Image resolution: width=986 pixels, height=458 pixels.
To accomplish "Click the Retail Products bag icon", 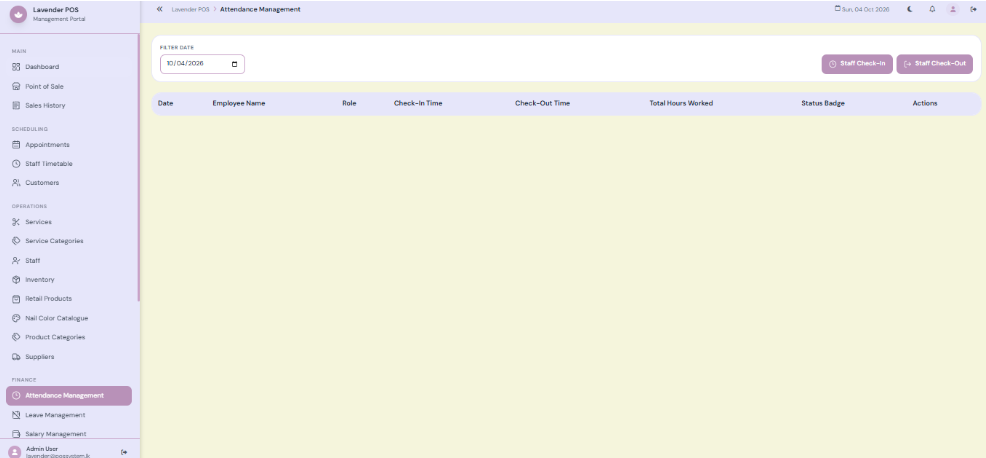I will [x=16, y=299].
